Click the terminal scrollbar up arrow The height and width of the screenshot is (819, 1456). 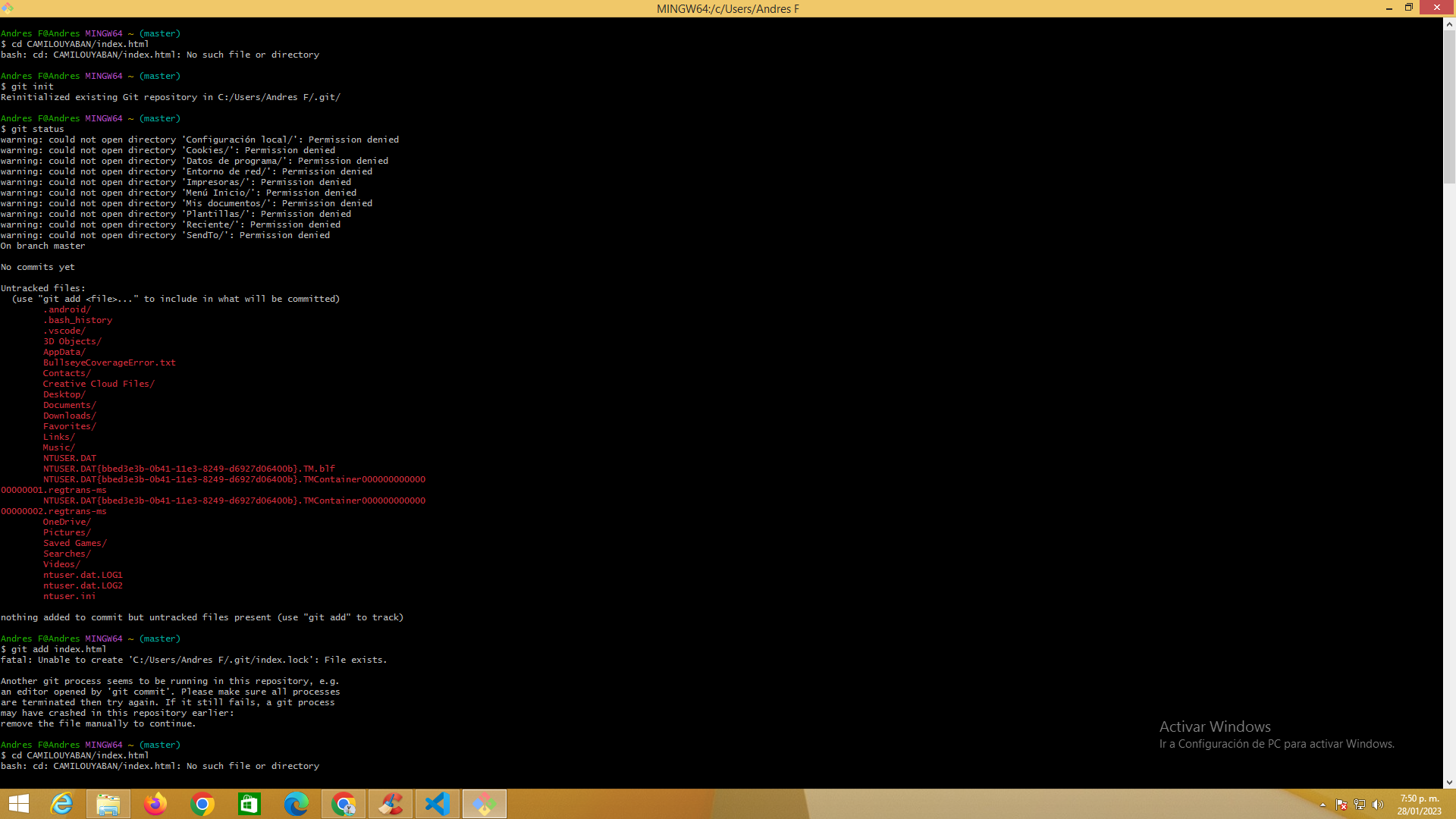tap(1449, 24)
